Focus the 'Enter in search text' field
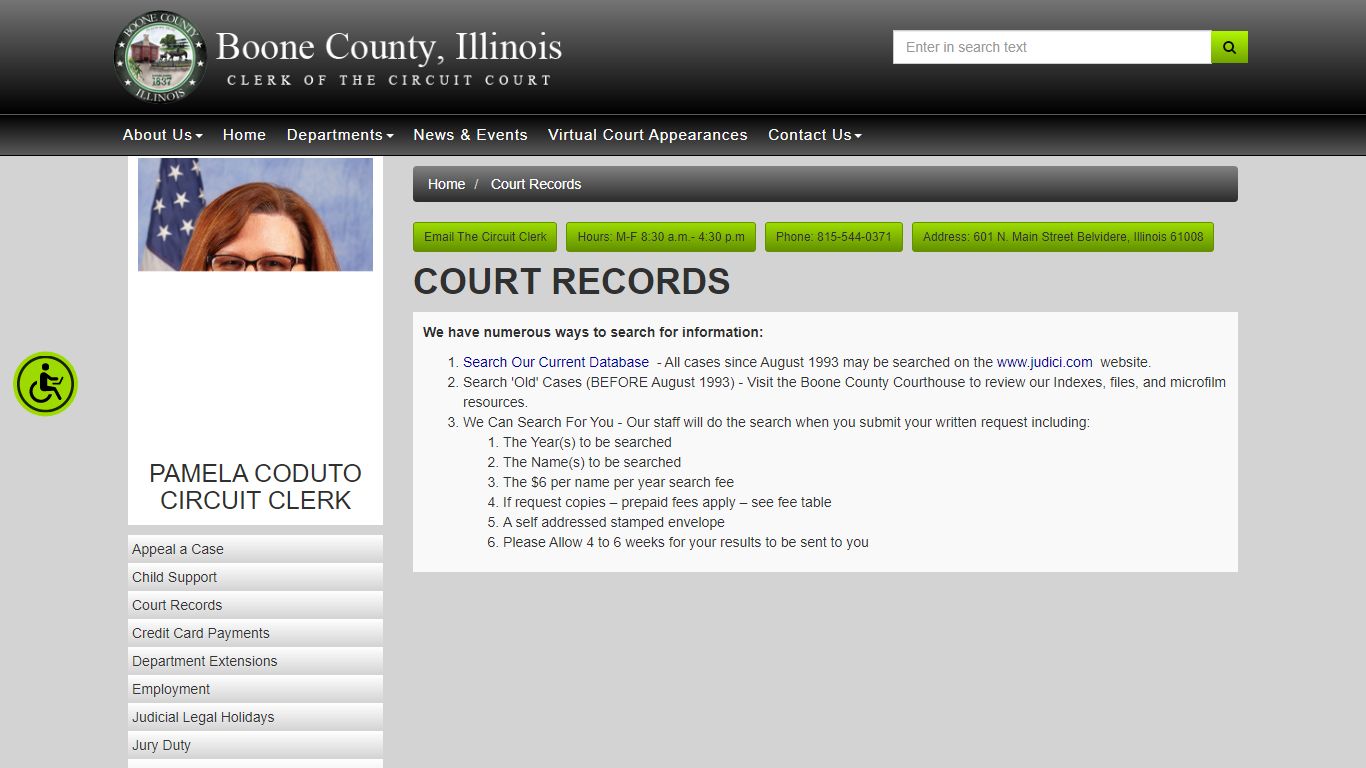Image resolution: width=1366 pixels, height=768 pixels. click(x=1052, y=47)
